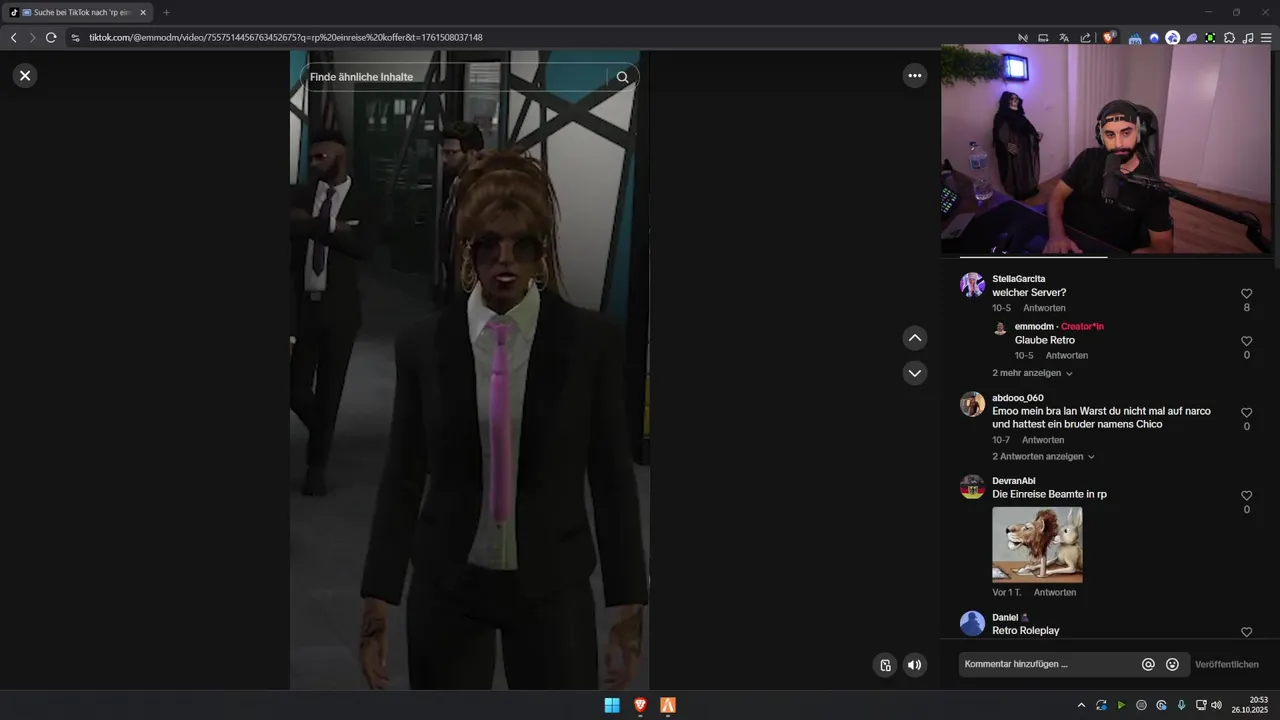This screenshot has width=1280, height=720.
Task: Show hidden system tray icons
Action: (x=1081, y=705)
